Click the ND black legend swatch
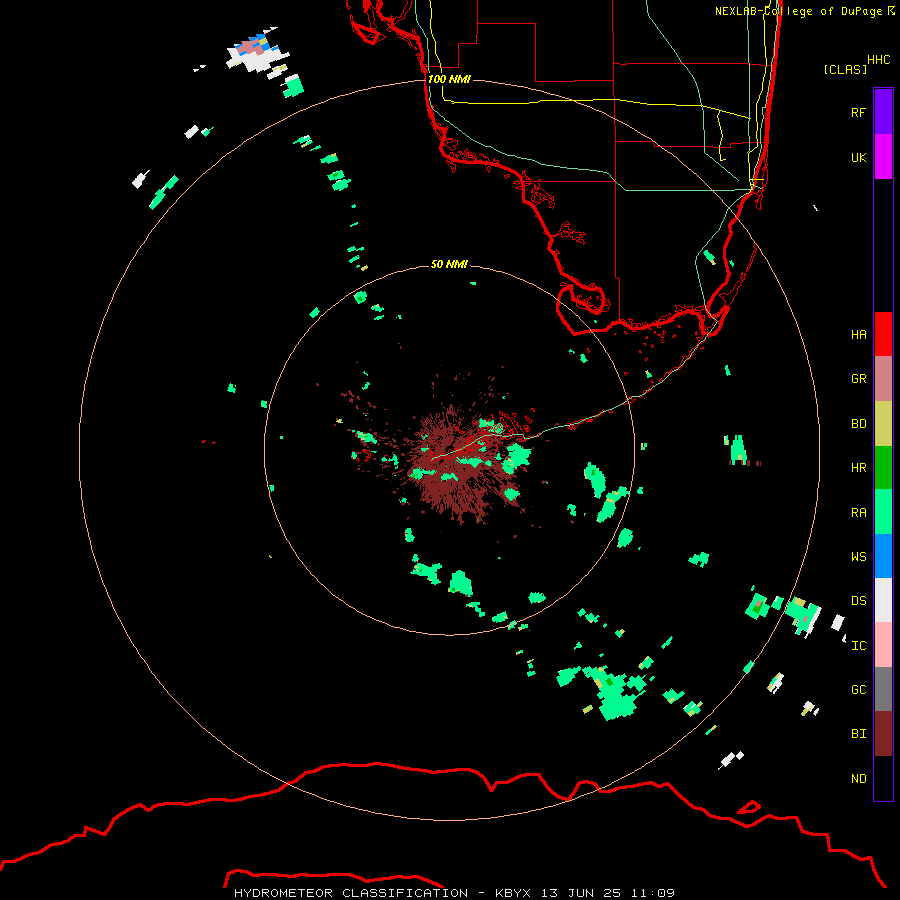 [x=883, y=778]
